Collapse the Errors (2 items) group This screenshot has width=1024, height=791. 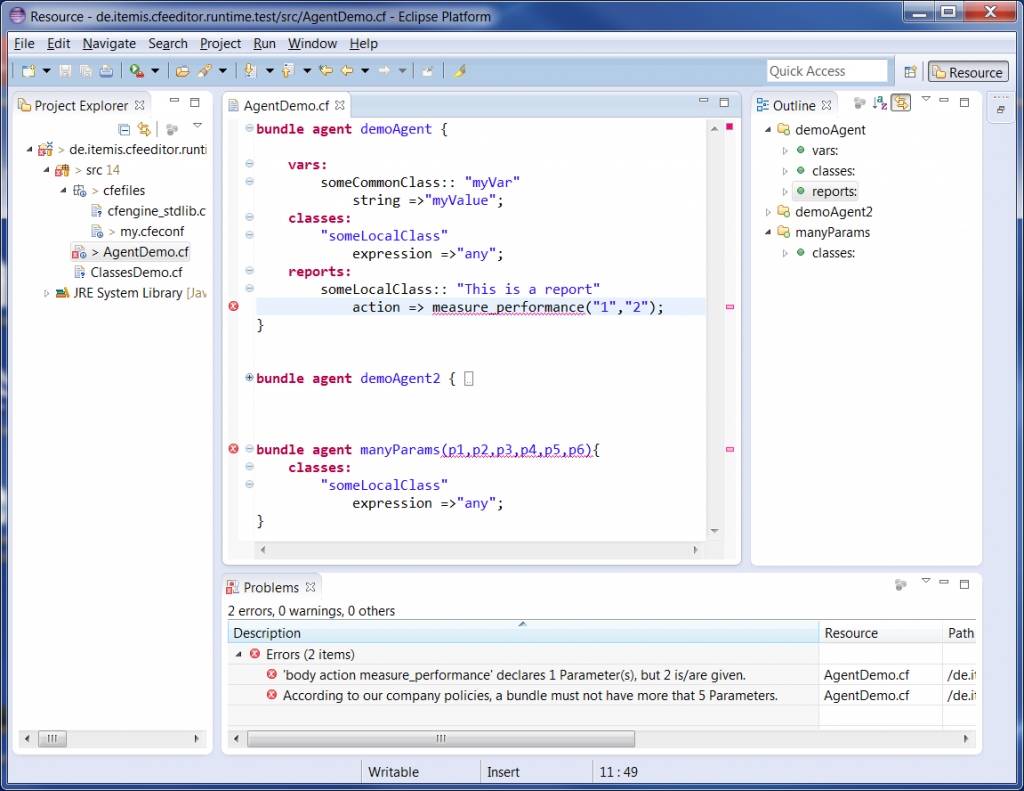click(x=238, y=655)
